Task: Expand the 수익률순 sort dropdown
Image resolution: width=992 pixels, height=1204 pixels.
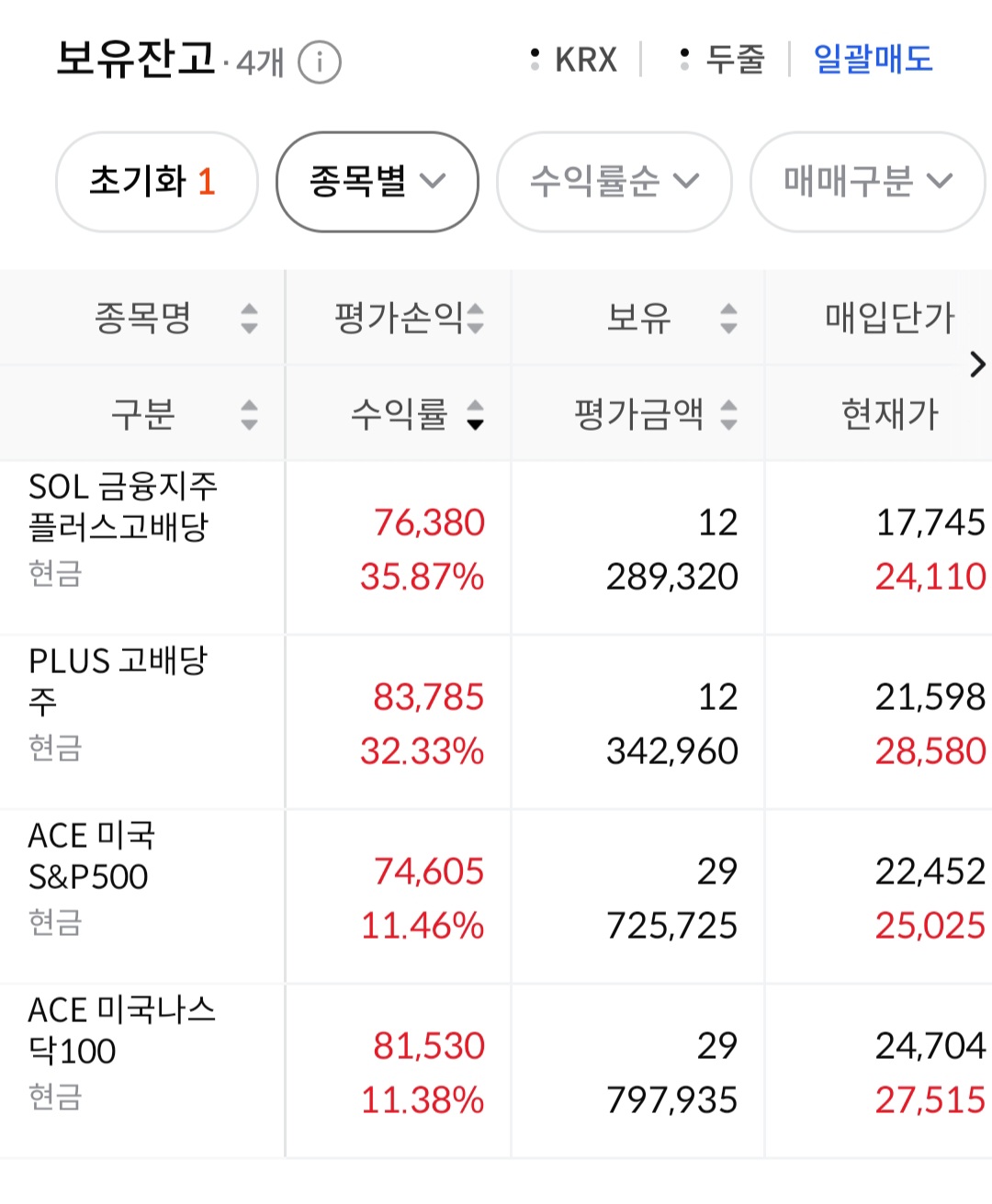Action: (614, 182)
